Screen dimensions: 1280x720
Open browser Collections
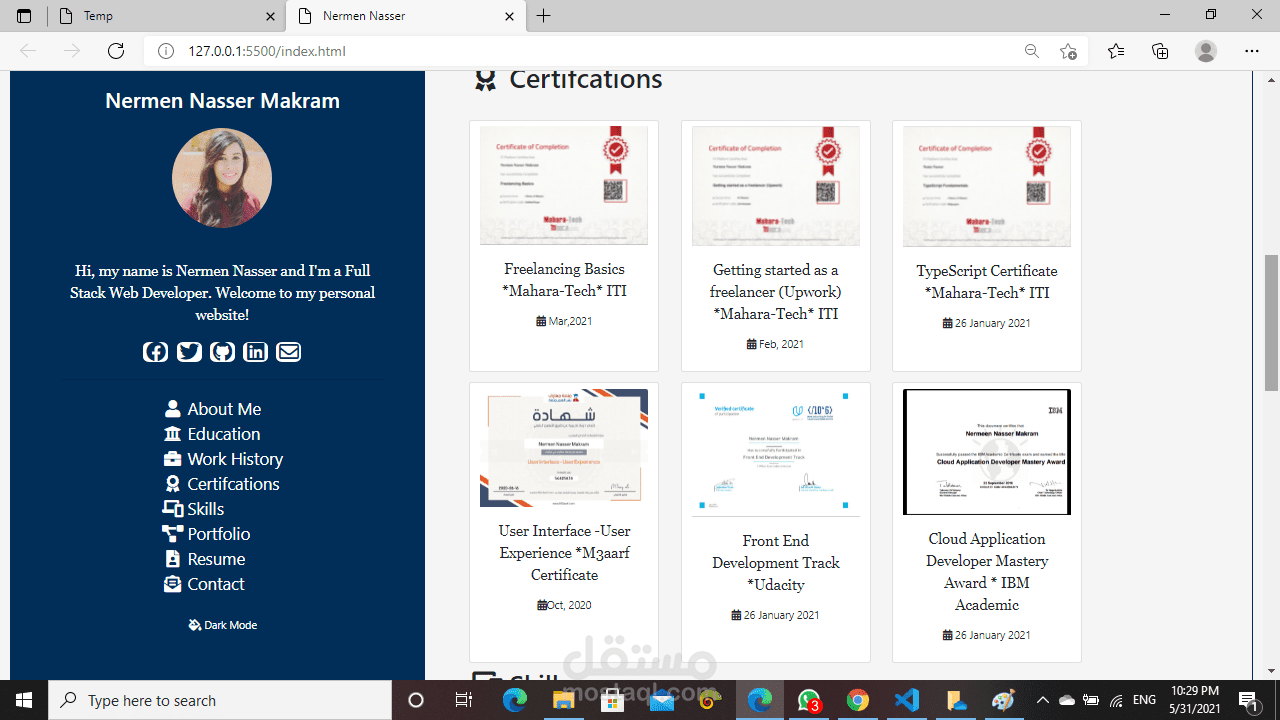pyautogui.click(x=1160, y=51)
